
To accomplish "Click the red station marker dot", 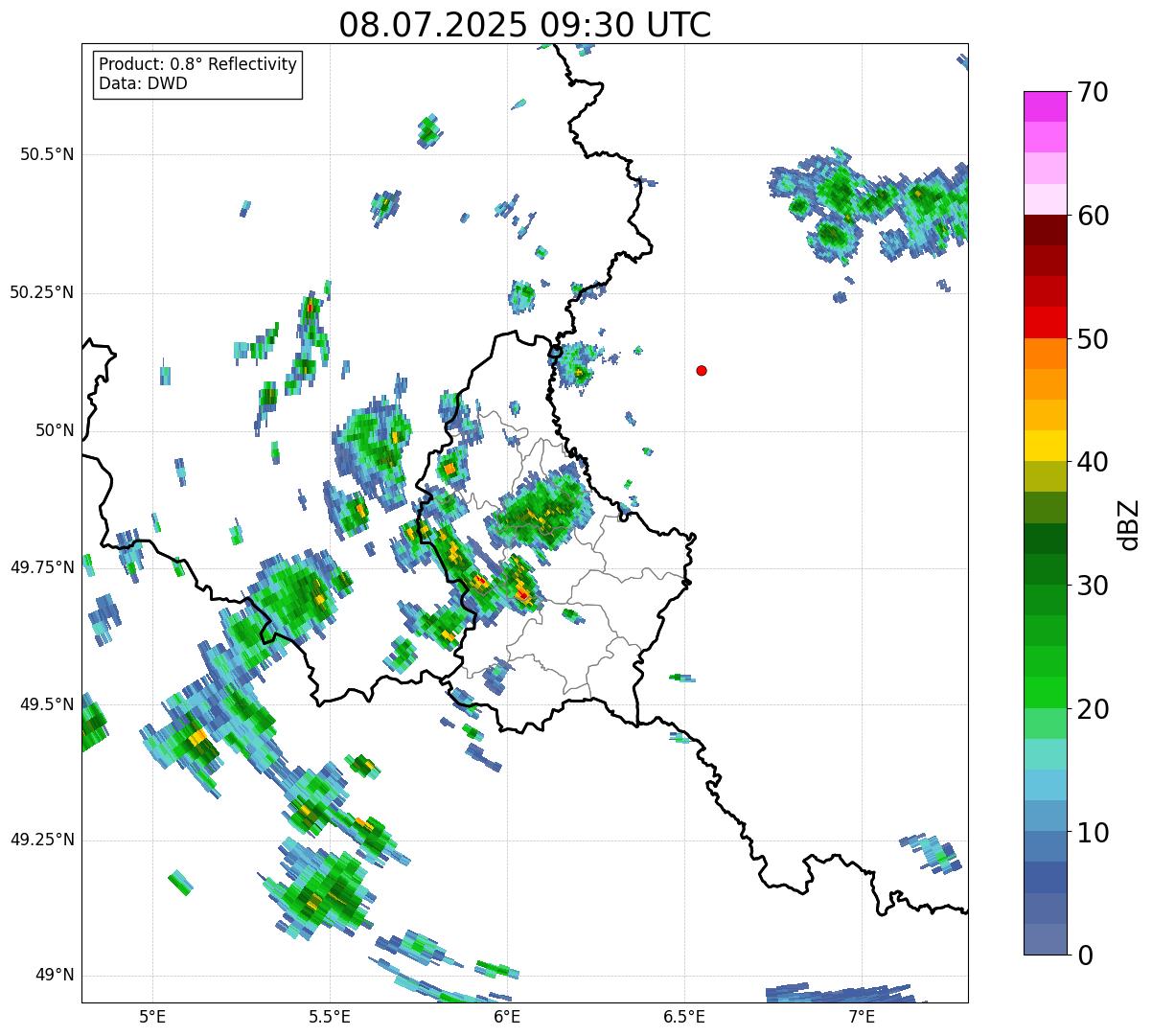I will (x=702, y=370).
